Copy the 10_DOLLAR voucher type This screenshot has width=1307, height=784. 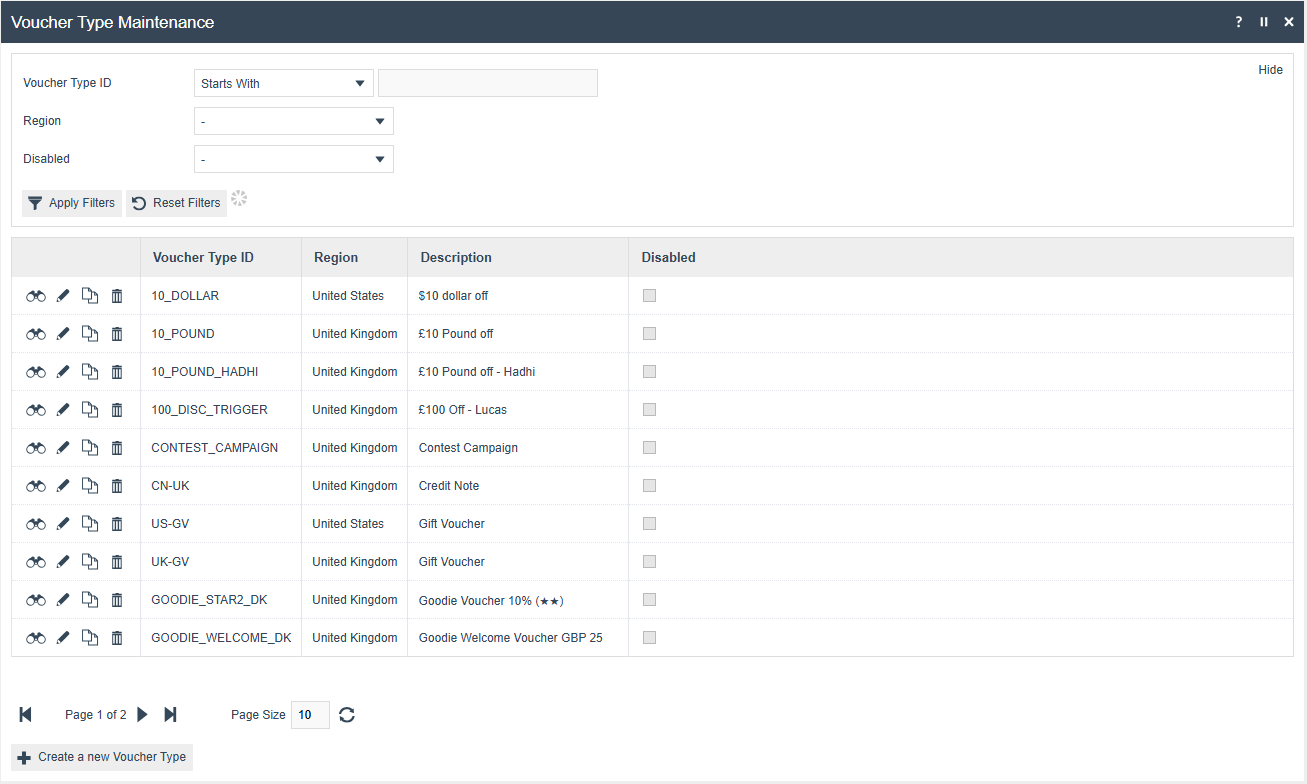(x=90, y=296)
